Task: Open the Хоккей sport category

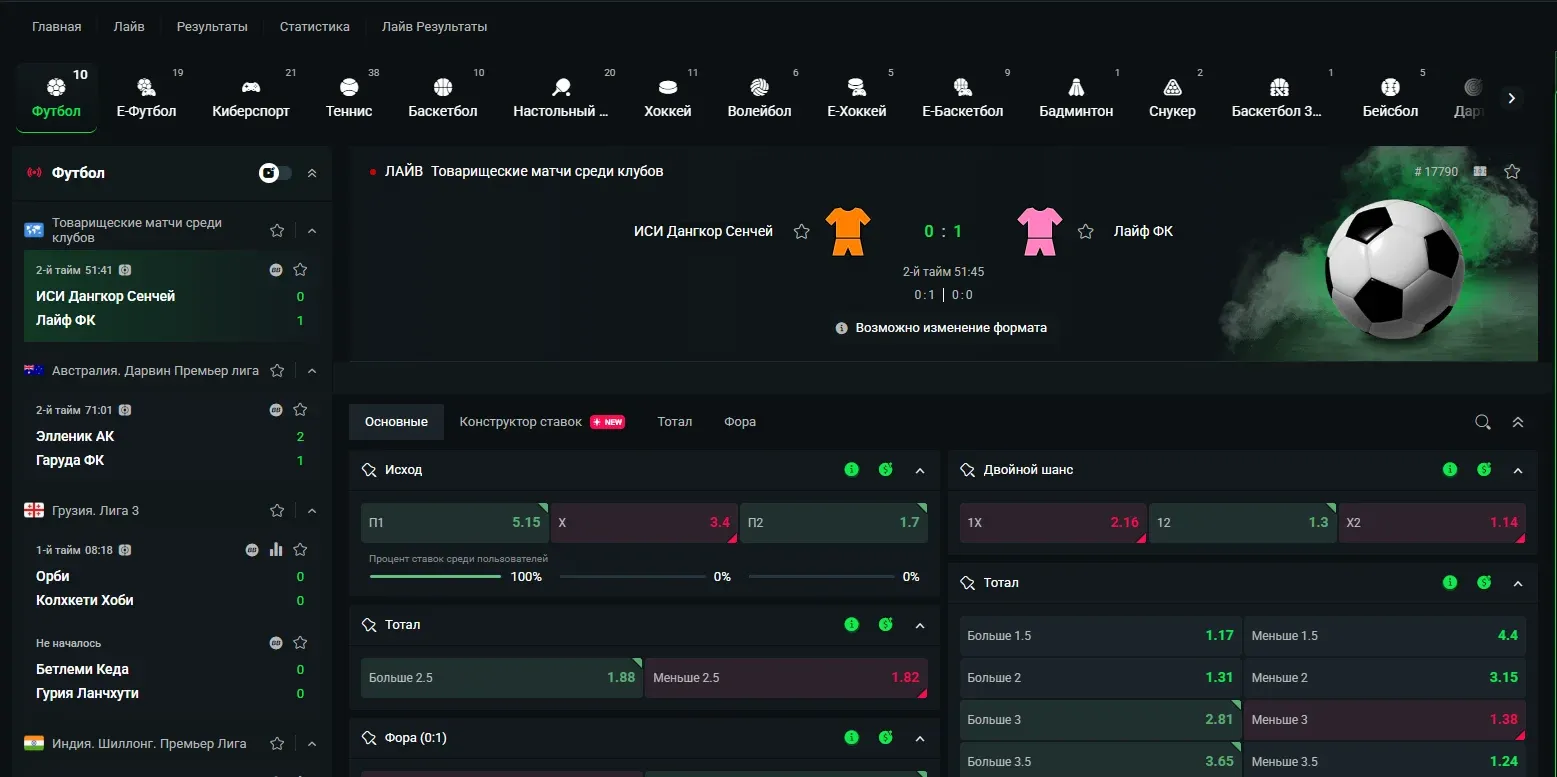Action: pos(667,98)
